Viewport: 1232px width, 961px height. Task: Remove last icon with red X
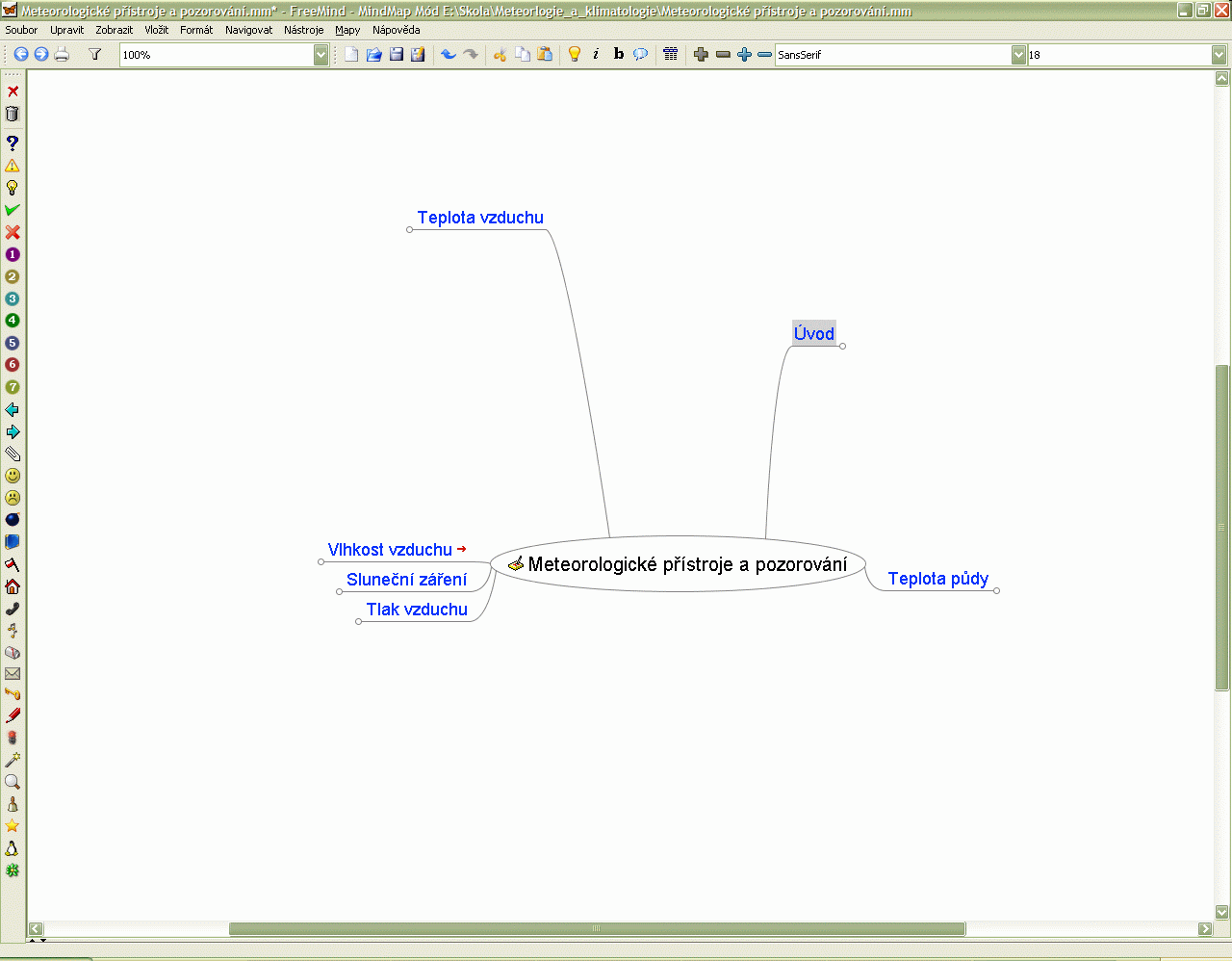[13, 91]
